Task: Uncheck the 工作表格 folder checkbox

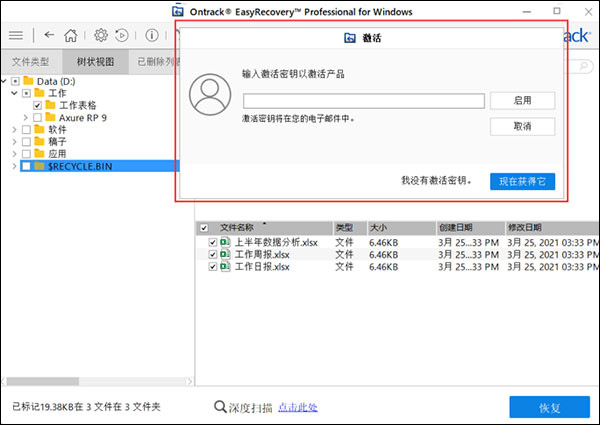Action: (x=37, y=105)
